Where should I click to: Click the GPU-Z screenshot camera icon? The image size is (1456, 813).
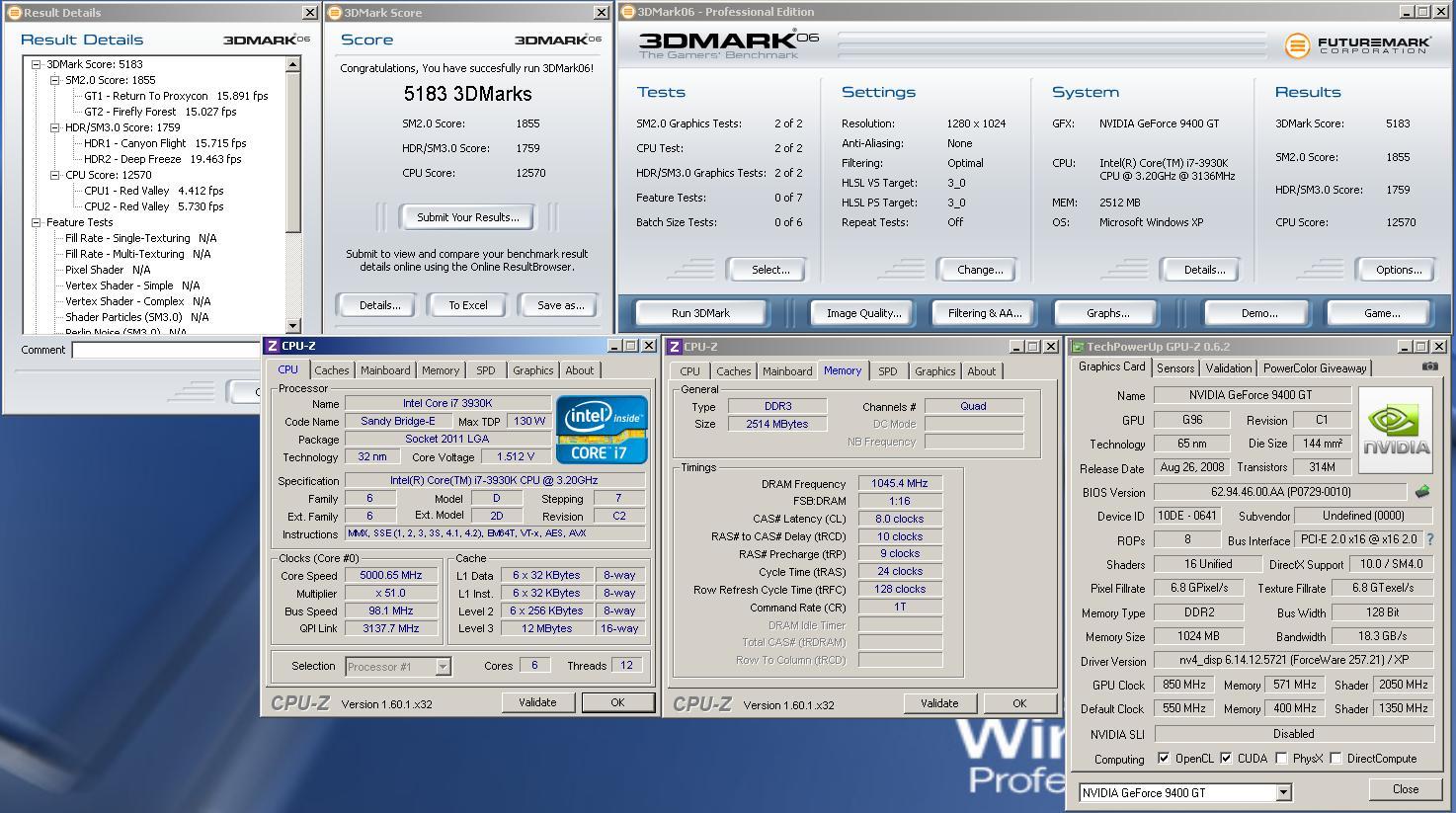1429,366
